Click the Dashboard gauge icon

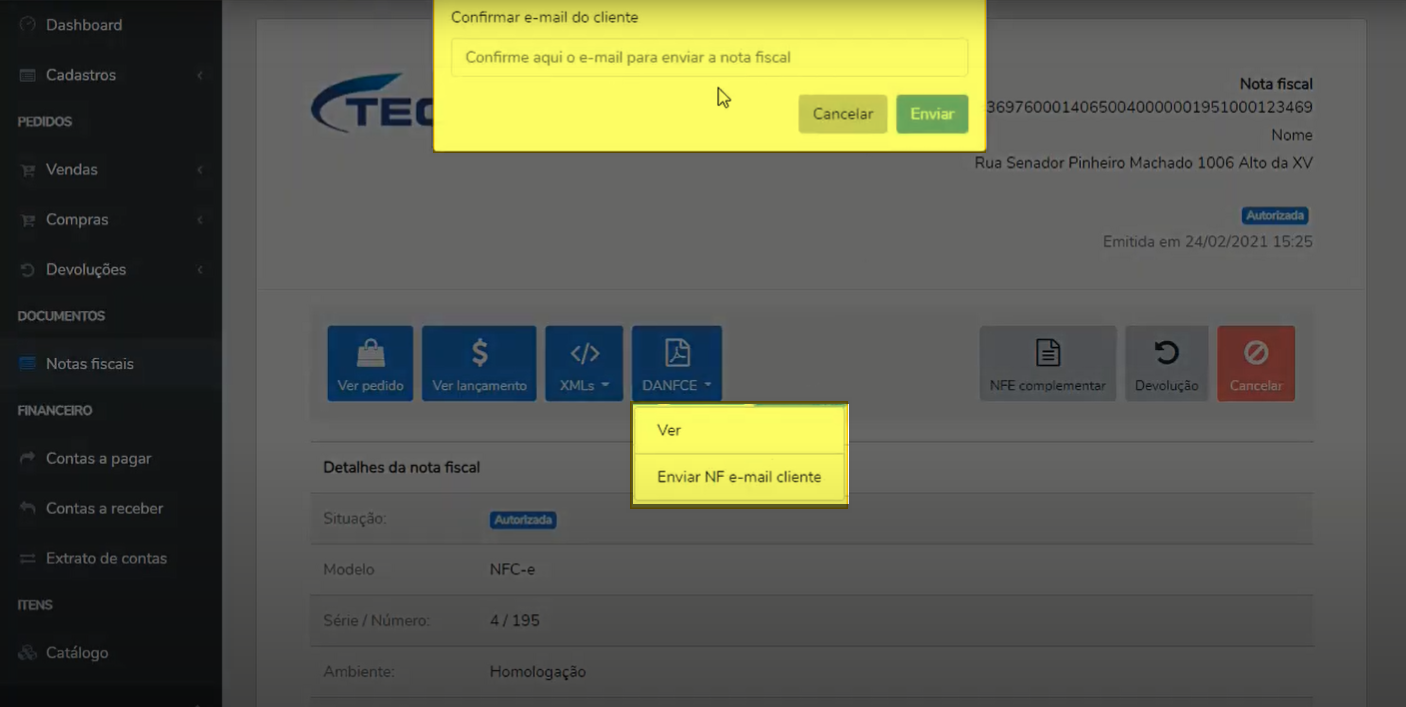click(x=28, y=25)
